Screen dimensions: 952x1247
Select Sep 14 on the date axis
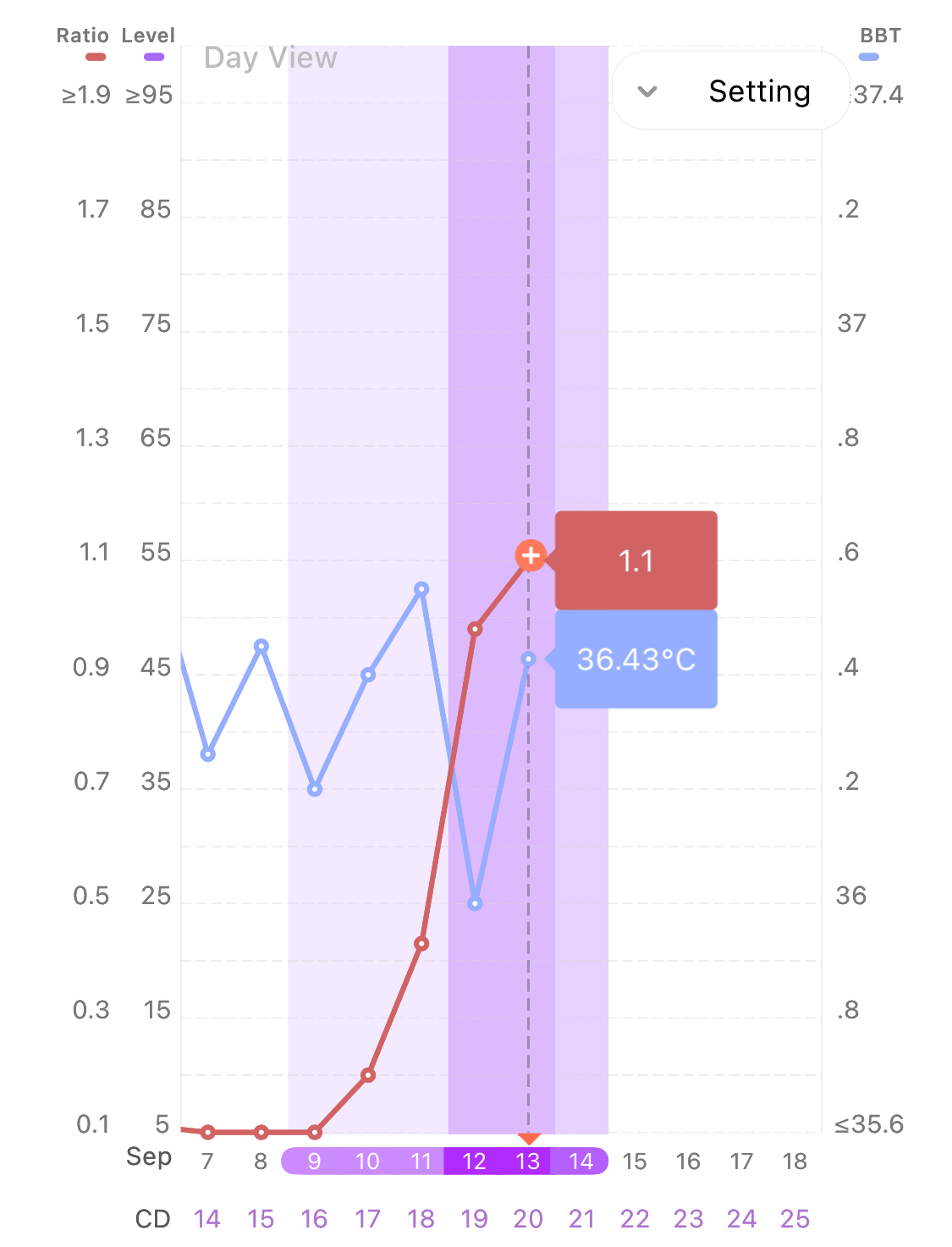(581, 1161)
